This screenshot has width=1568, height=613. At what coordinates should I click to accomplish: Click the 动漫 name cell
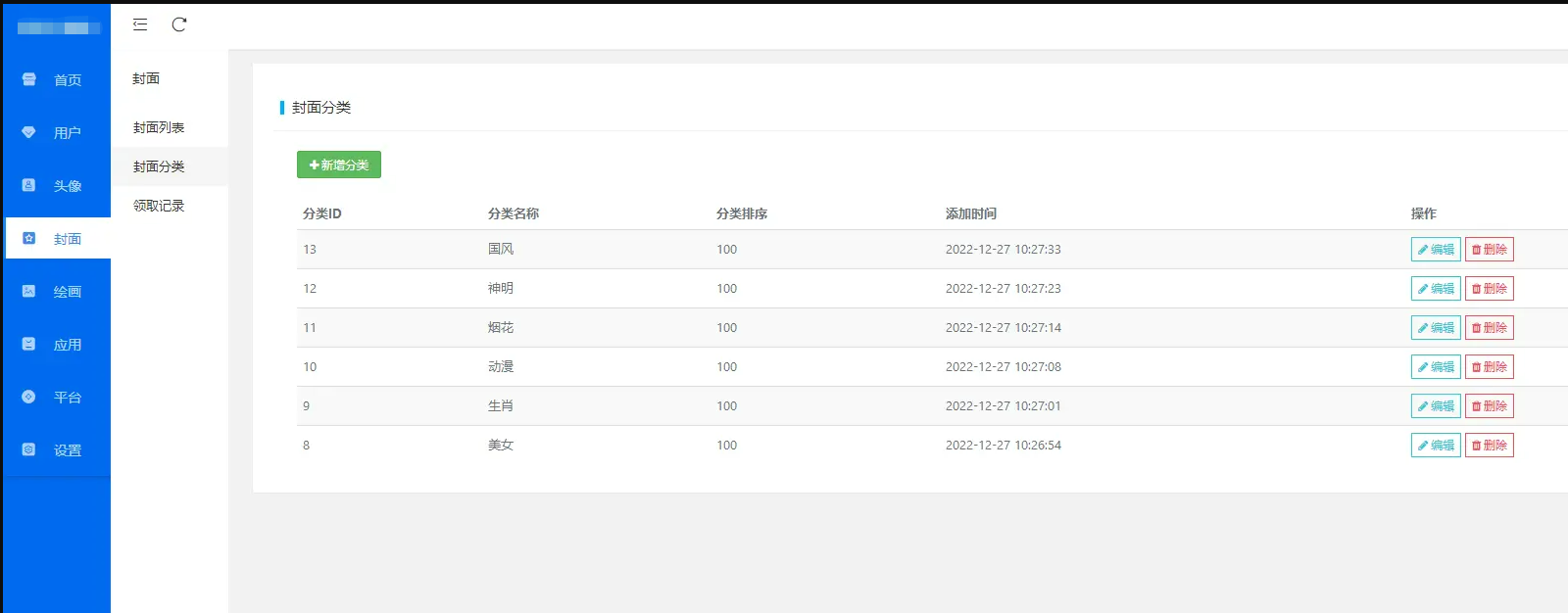point(501,366)
